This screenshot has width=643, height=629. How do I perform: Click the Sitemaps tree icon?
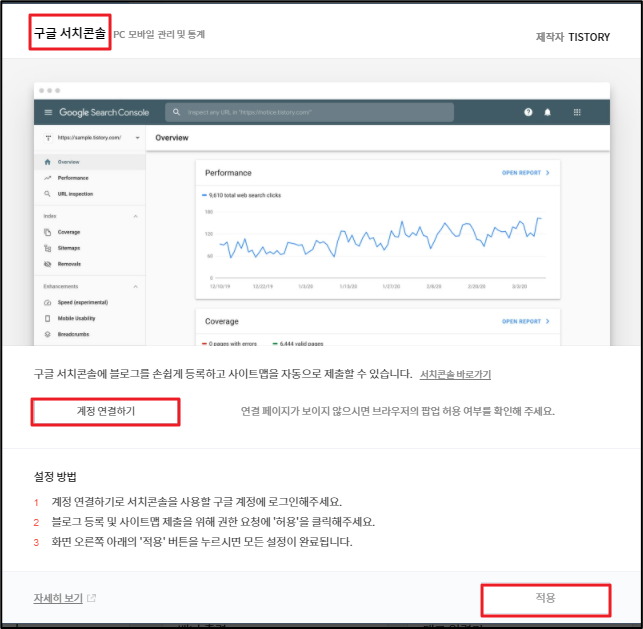[x=48, y=248]
